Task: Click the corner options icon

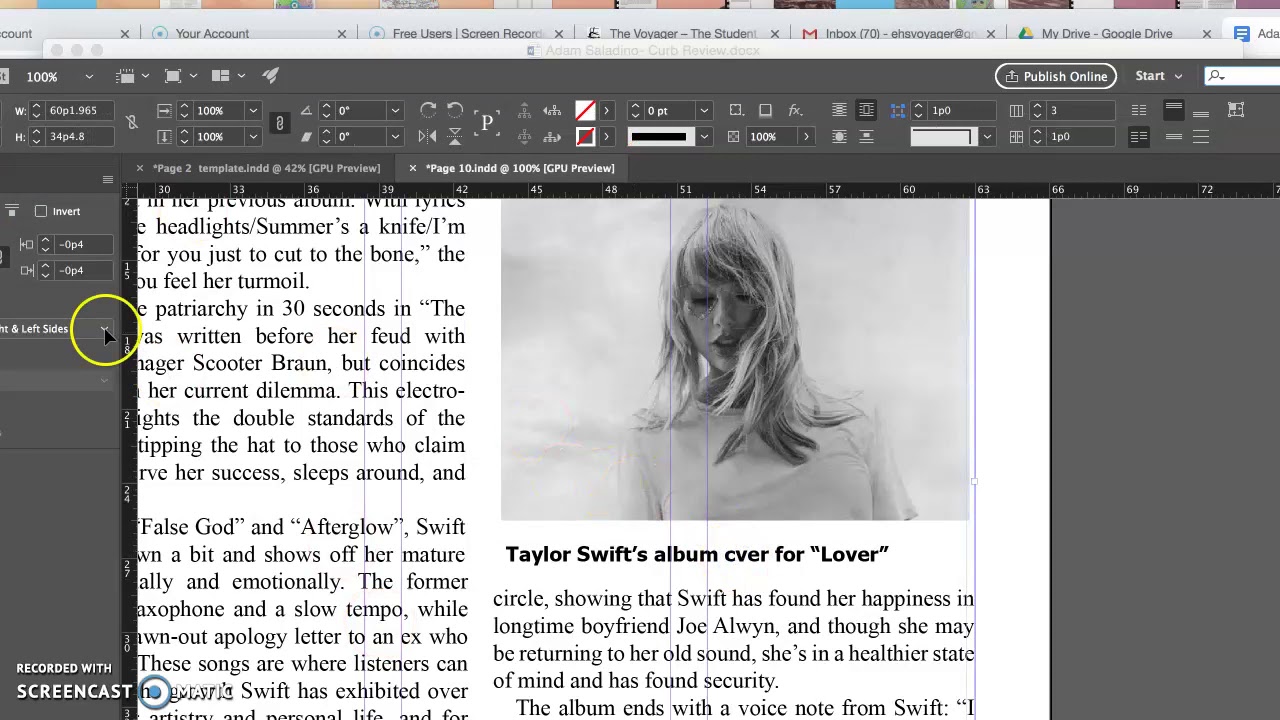Action: [x=736, y=110]
